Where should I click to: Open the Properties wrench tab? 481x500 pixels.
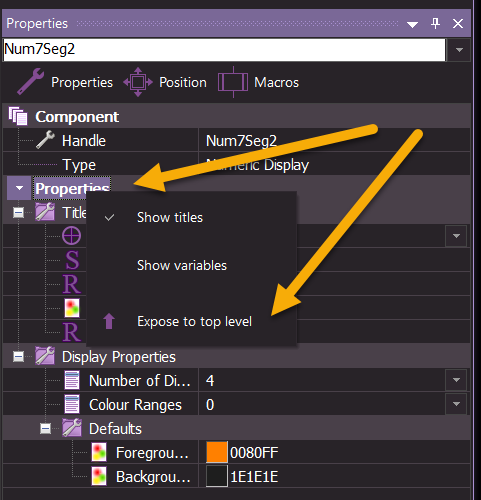[65, 82]
